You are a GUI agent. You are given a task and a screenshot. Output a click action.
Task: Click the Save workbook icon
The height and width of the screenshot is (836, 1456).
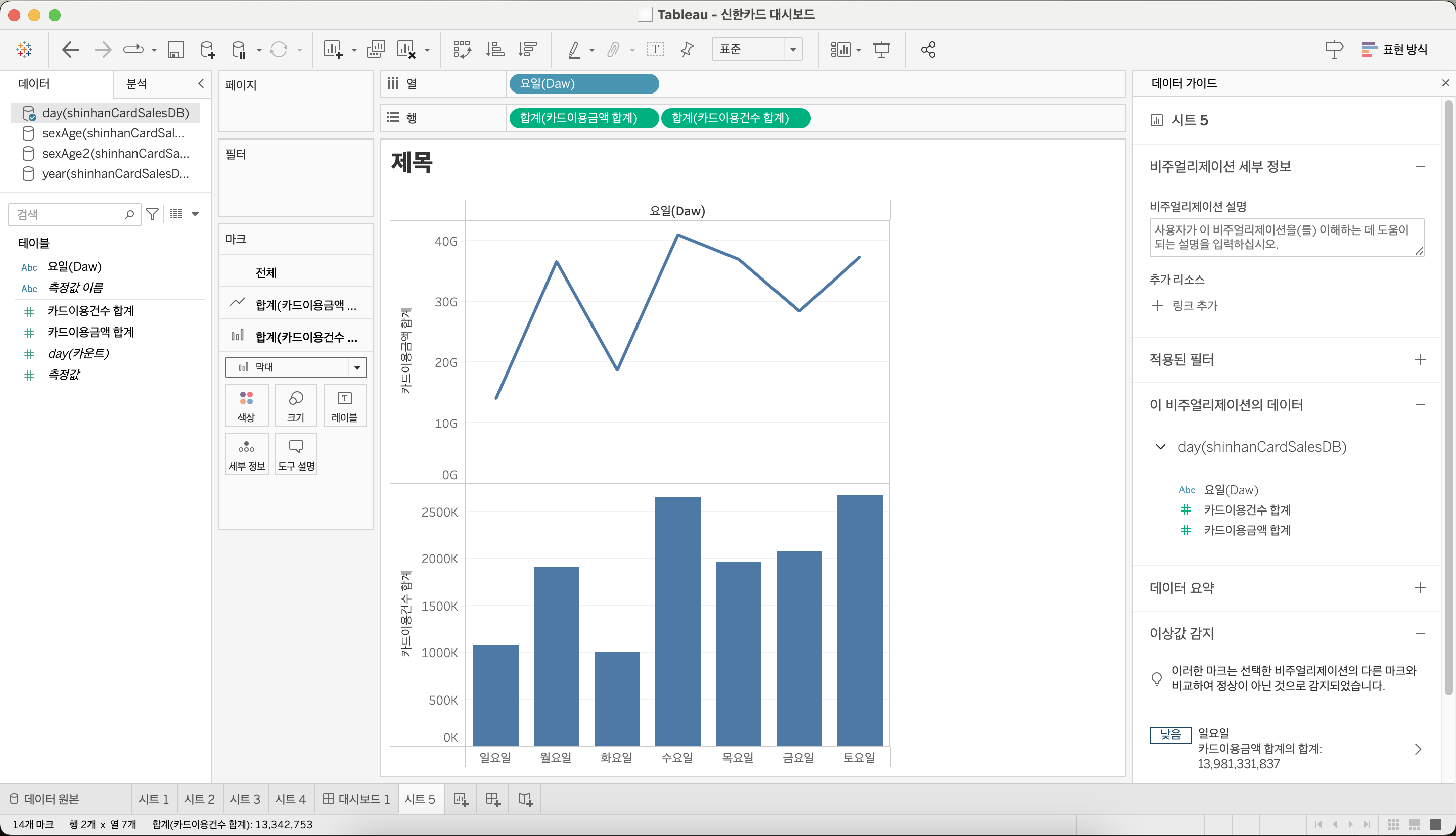pos(175,50)
